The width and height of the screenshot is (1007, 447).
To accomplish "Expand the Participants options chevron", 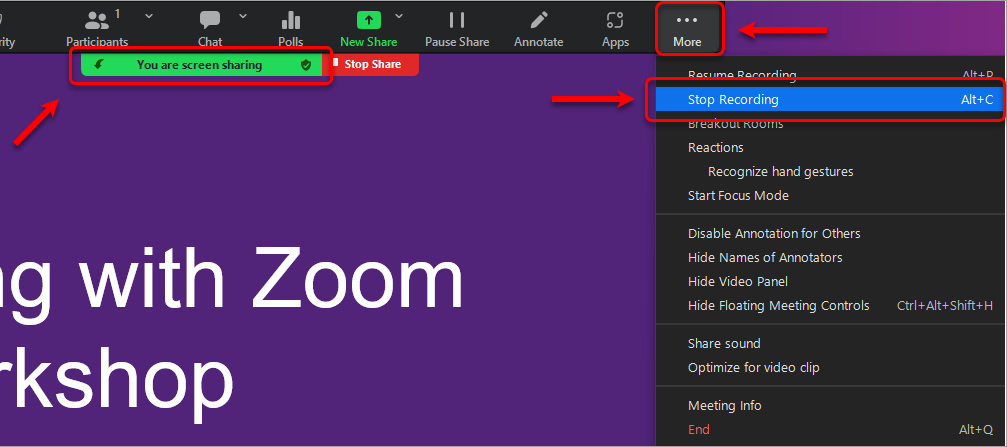I will pos(149,15).
